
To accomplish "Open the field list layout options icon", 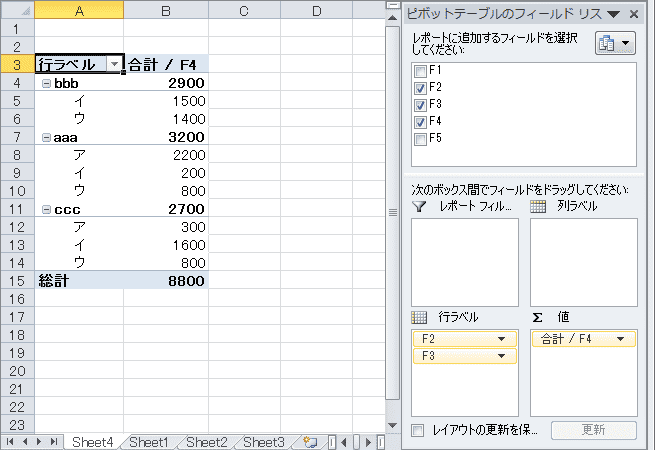I will 615,43.
